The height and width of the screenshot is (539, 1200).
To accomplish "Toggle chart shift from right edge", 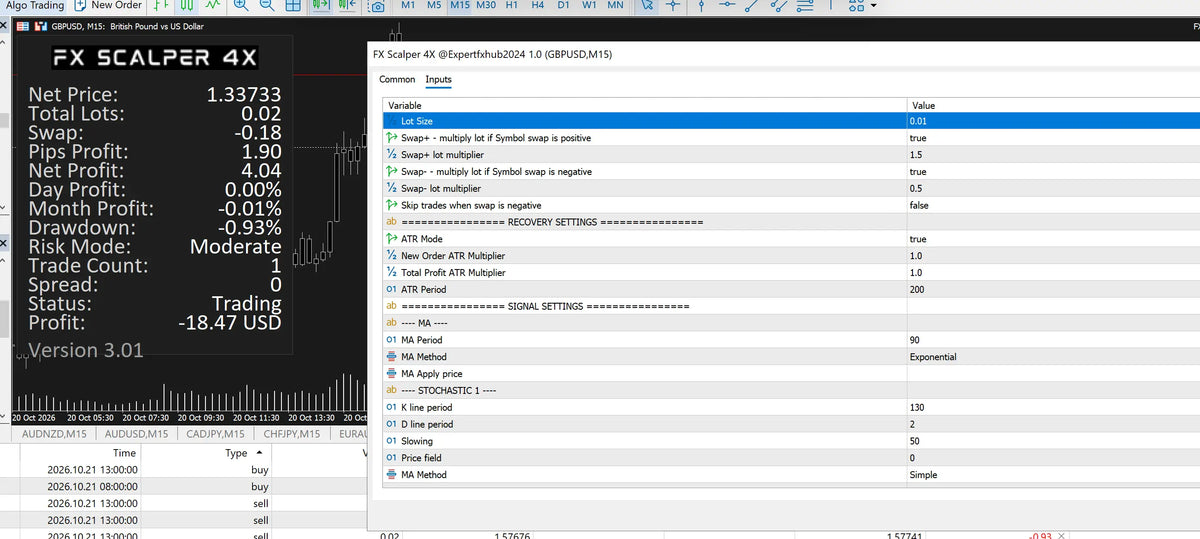I will click(348, 6).
